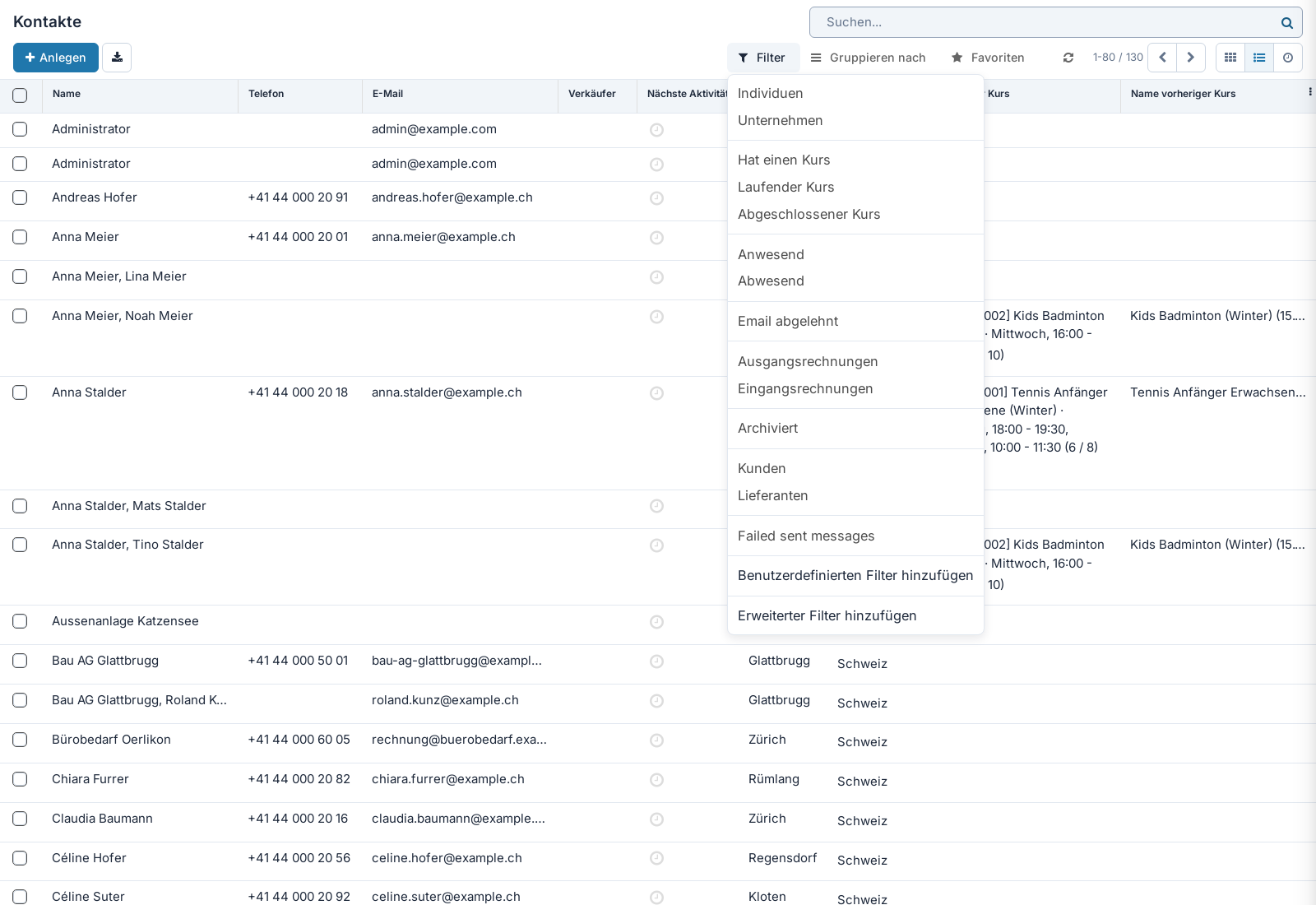Open Gruppieren nach dropdown
This screenshot has width=1316, height=905.
point(869,58)
